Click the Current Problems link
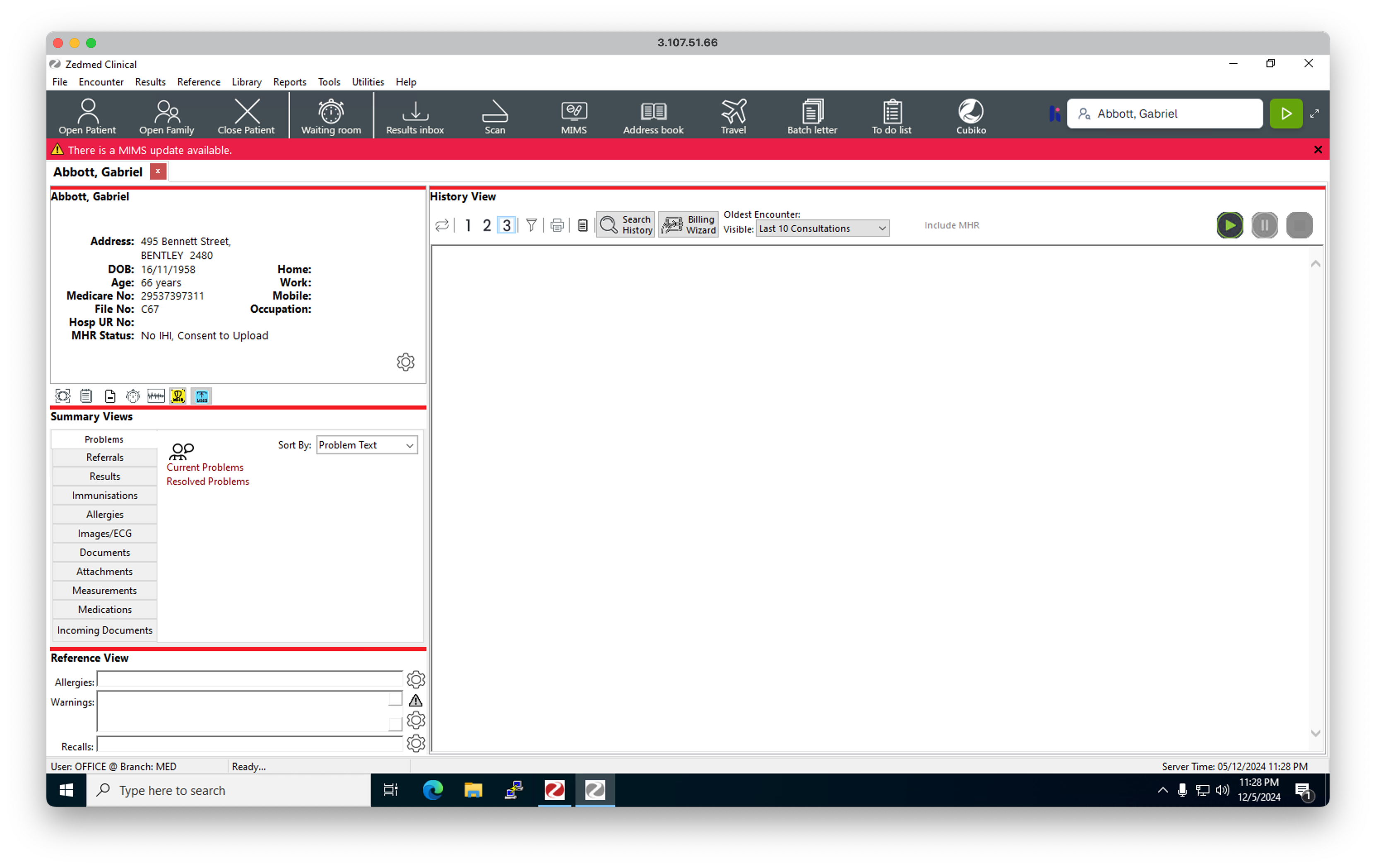The image size is (1376, 868). click(x=205, y=468)
